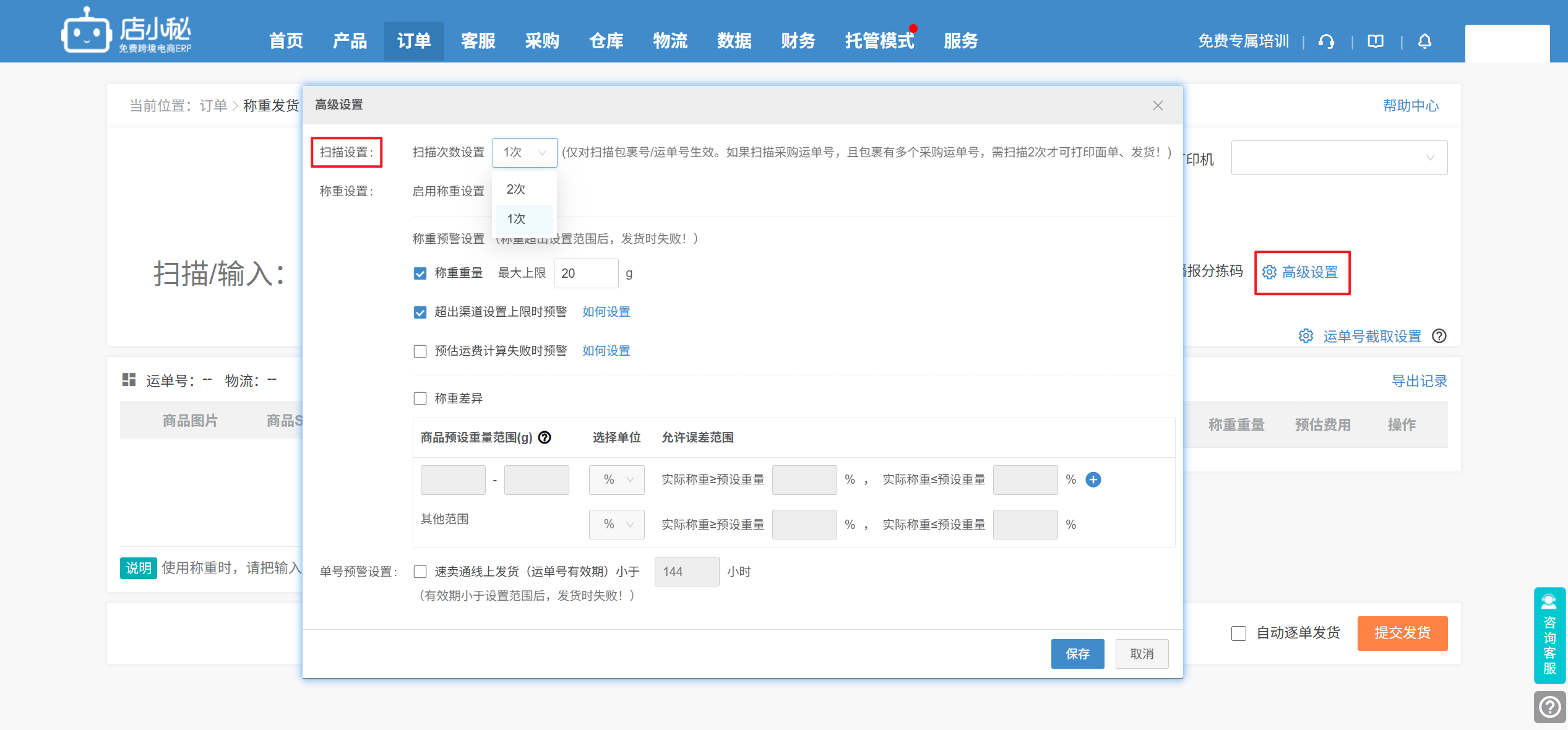Image resolution: width=1568 pixels, height=730 pixels.
Task: Click the 店小秘 robot logo
Action: pyautogui.click(x=86, y=31)
